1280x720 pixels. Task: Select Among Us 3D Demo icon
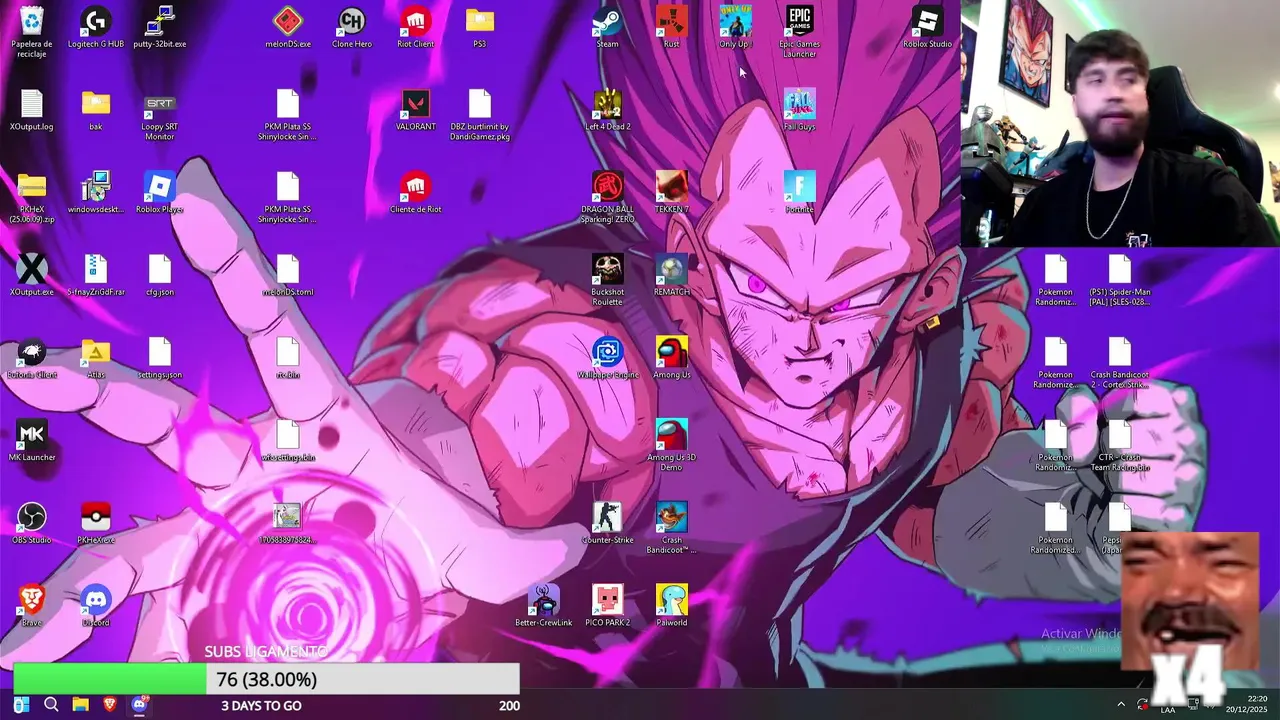coord(672,446)
